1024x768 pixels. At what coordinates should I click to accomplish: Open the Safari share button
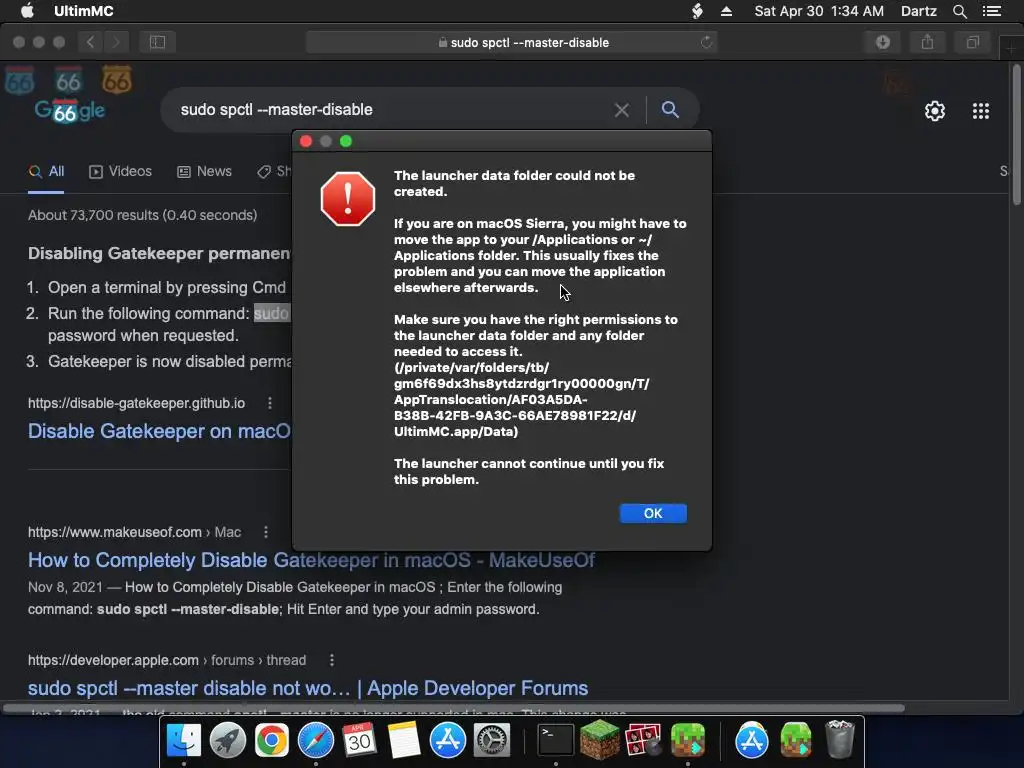coord(927,42)
